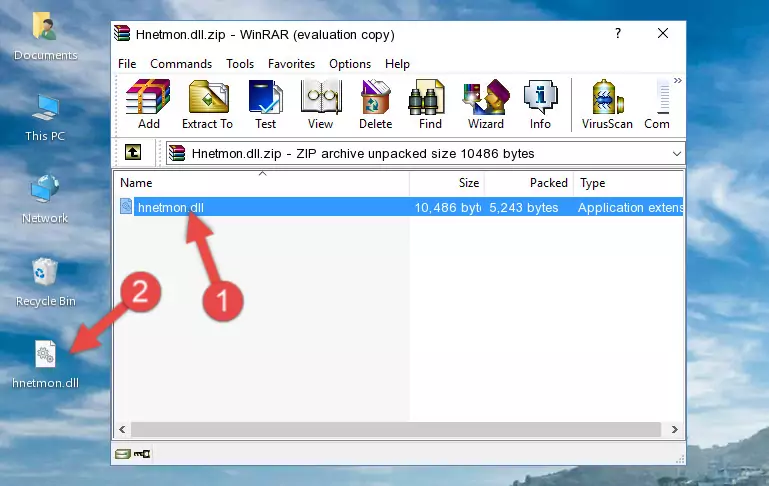
Task: Go up one folder level
Action: (133, 153)
